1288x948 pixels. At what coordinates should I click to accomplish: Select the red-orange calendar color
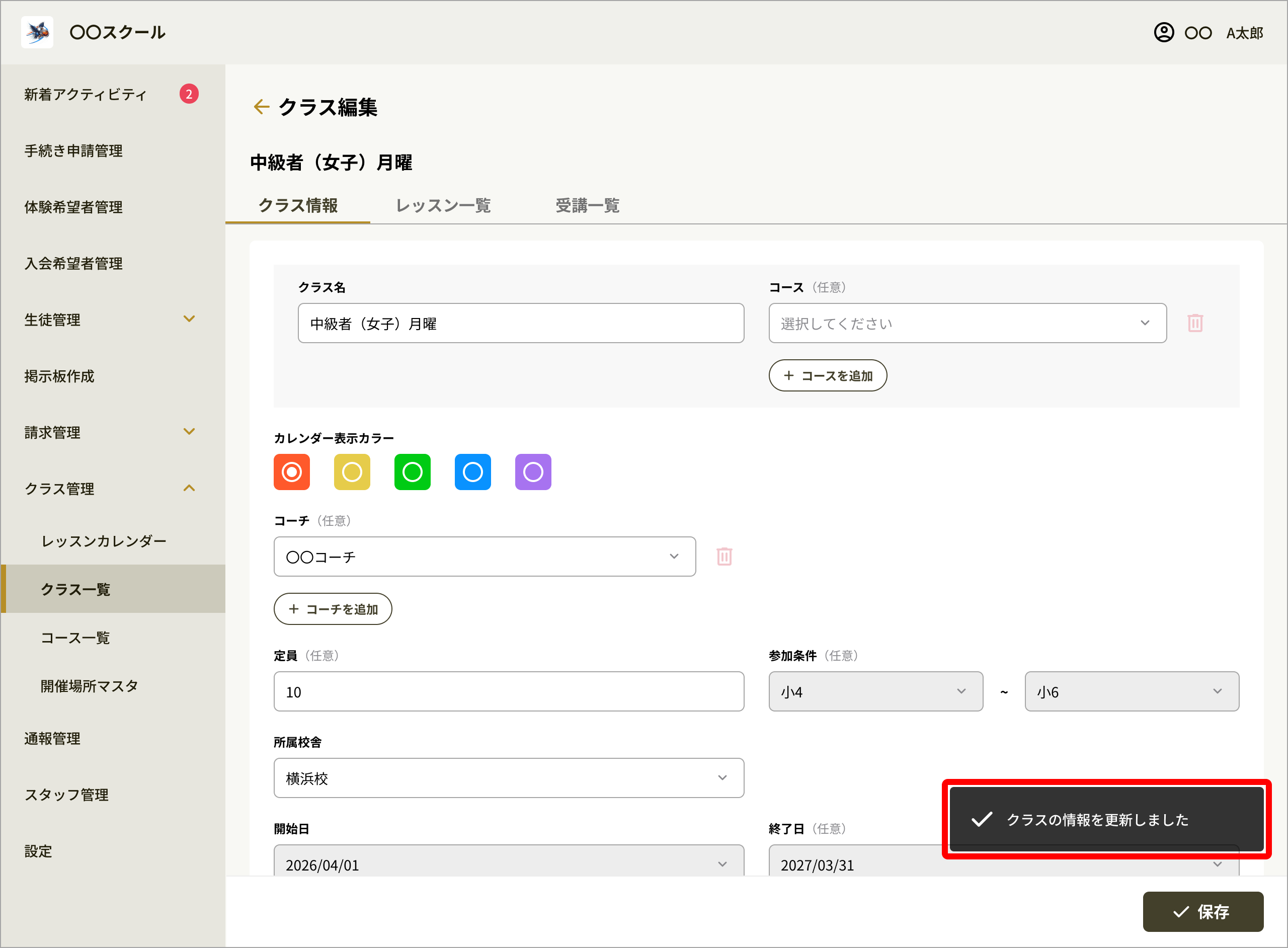click(x=292, y=472)
